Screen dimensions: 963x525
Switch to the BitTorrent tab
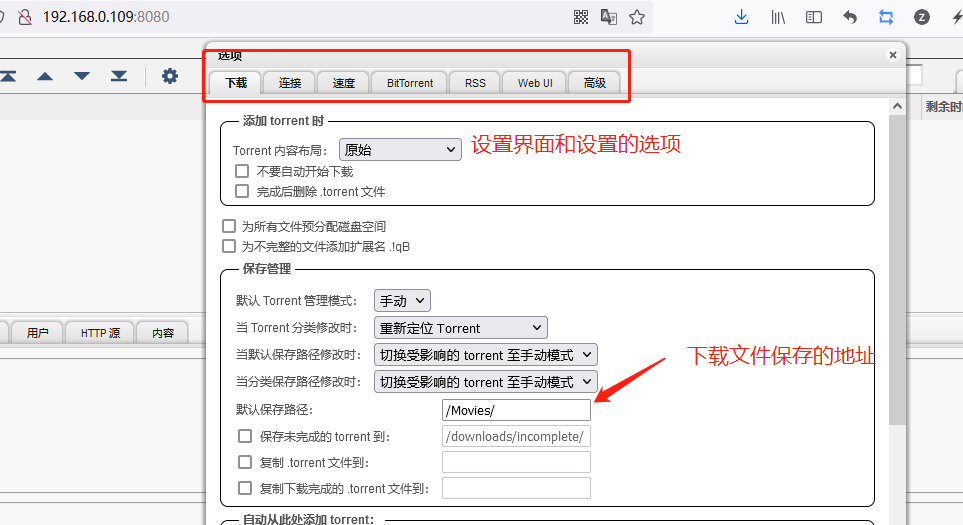point(410,83)
